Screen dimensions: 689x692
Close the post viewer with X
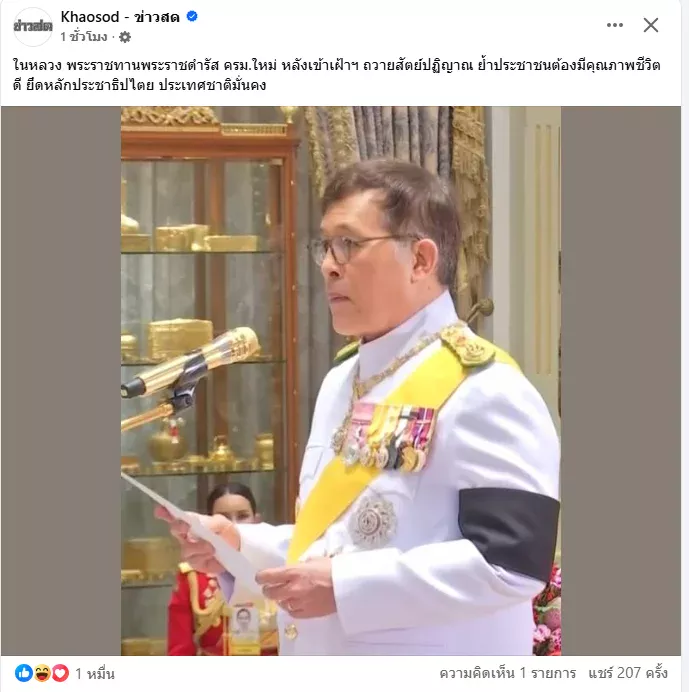pos(651,25)
